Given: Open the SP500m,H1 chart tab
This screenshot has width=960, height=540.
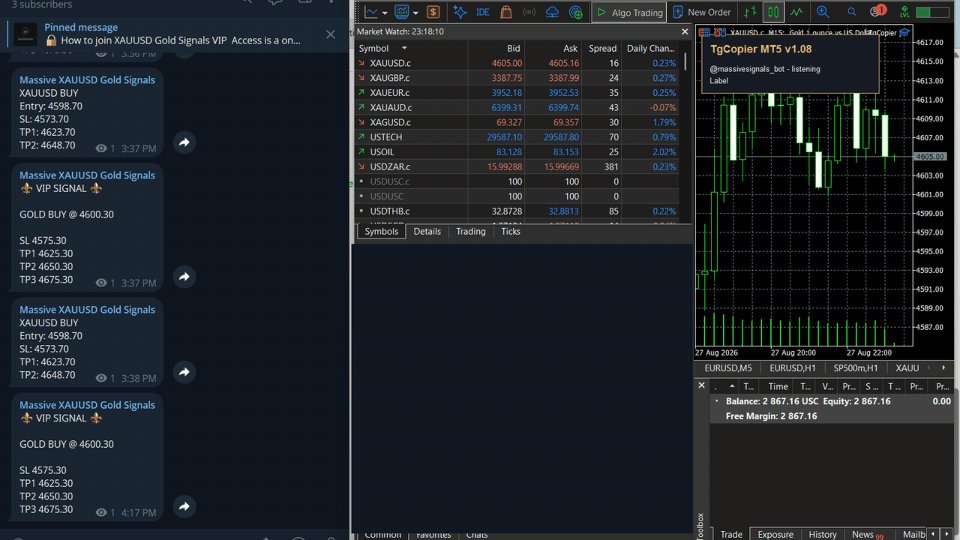Looking at the screenshot, I should [x=855, y=368].
